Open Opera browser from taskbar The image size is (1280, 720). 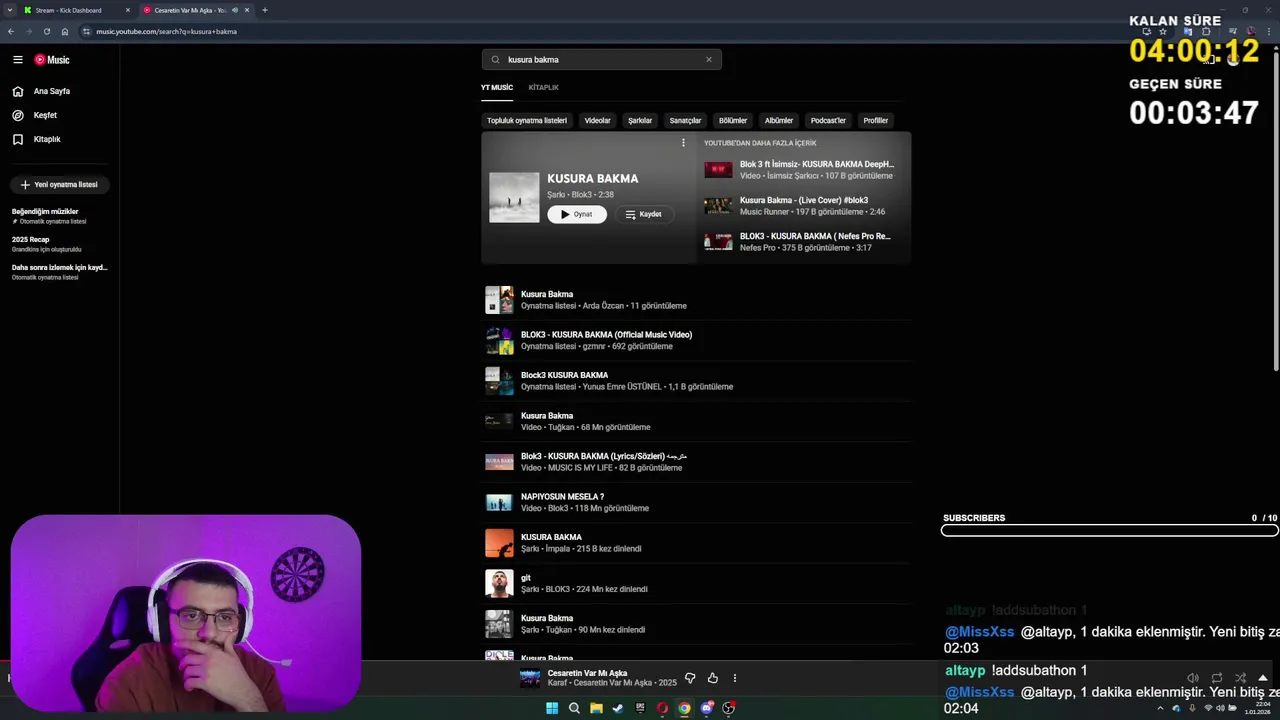662,708
